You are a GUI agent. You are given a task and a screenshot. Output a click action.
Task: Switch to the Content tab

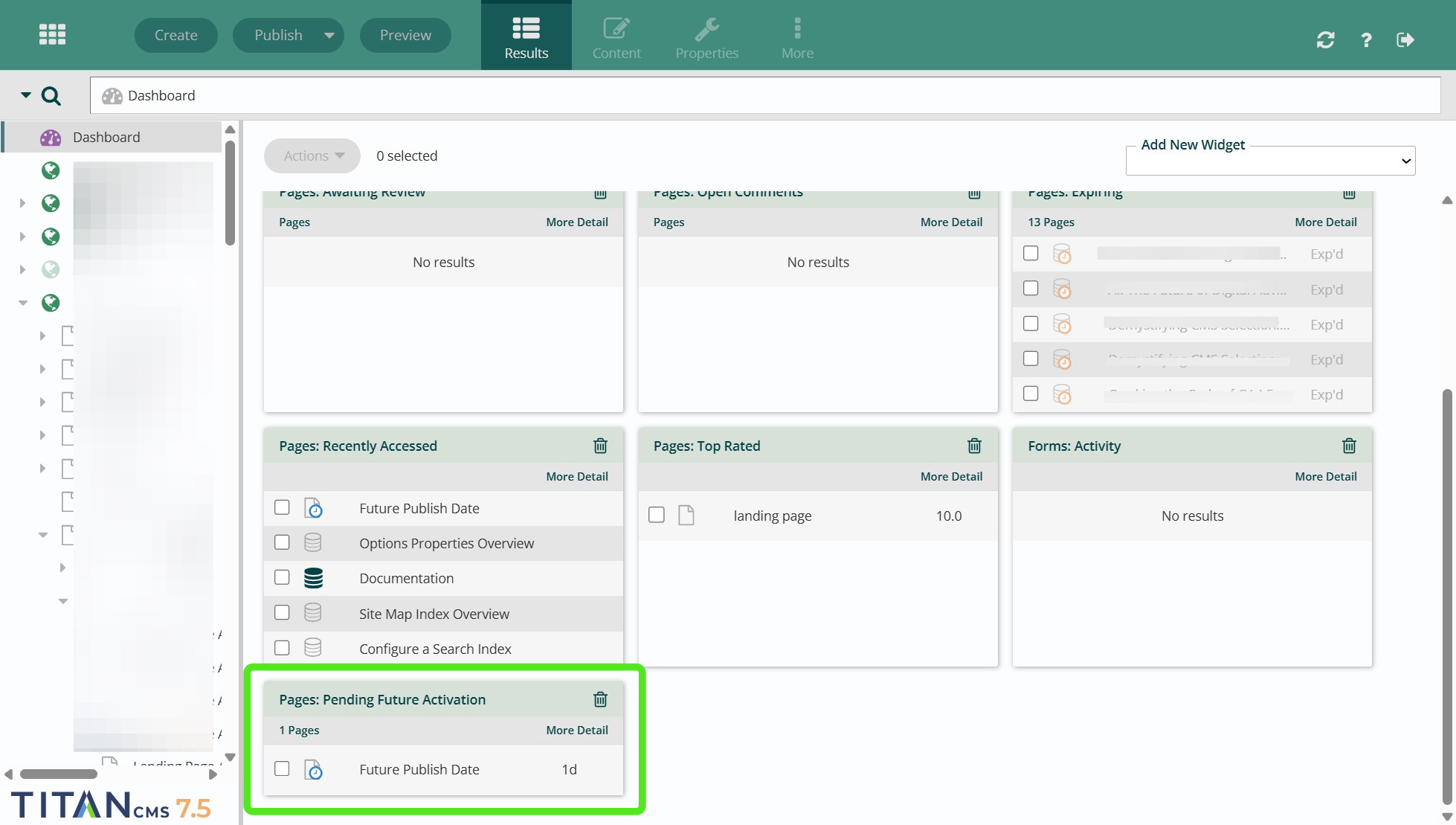pos(616,36)
